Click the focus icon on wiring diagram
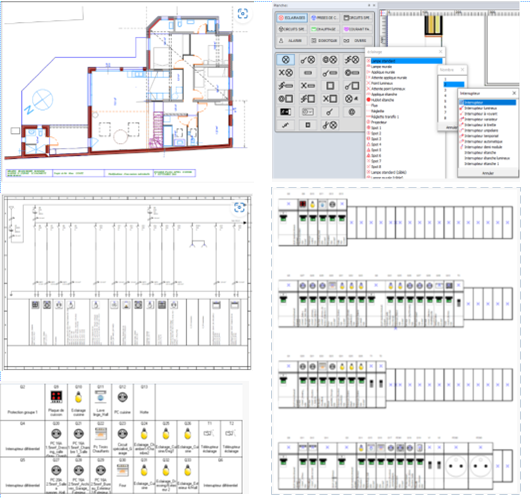Screen dimensions: 530x498 click(239, 207)
